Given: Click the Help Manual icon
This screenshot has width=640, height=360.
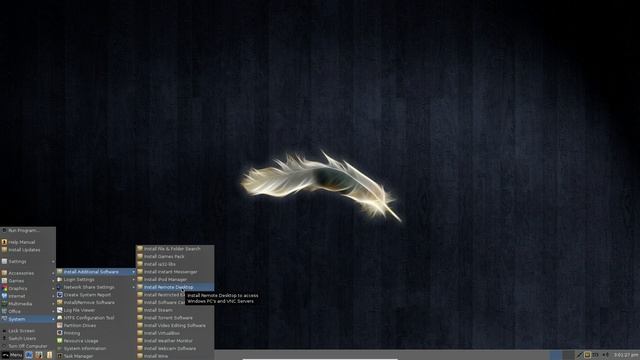Looking at the screenshot, I should click(x=4, y=242).
